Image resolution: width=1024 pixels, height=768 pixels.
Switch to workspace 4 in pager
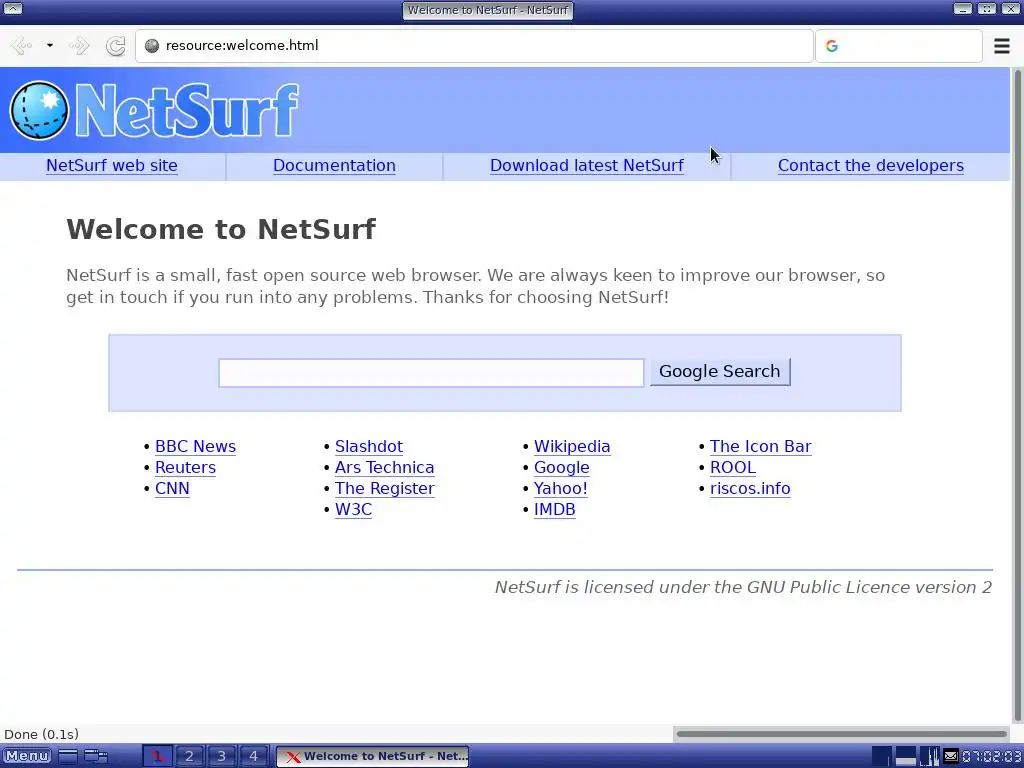pos(253,756)
